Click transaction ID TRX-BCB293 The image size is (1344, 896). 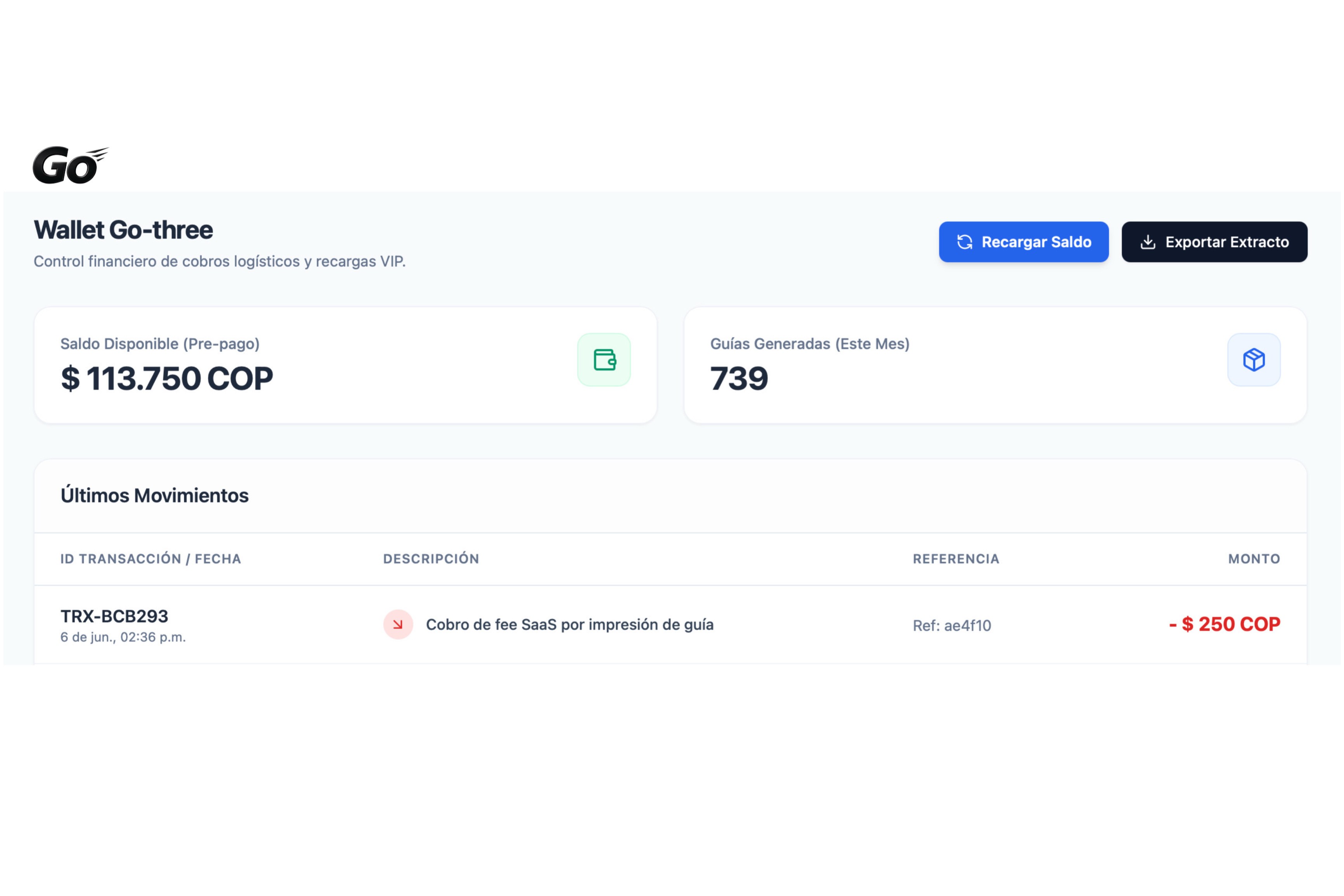114,616
